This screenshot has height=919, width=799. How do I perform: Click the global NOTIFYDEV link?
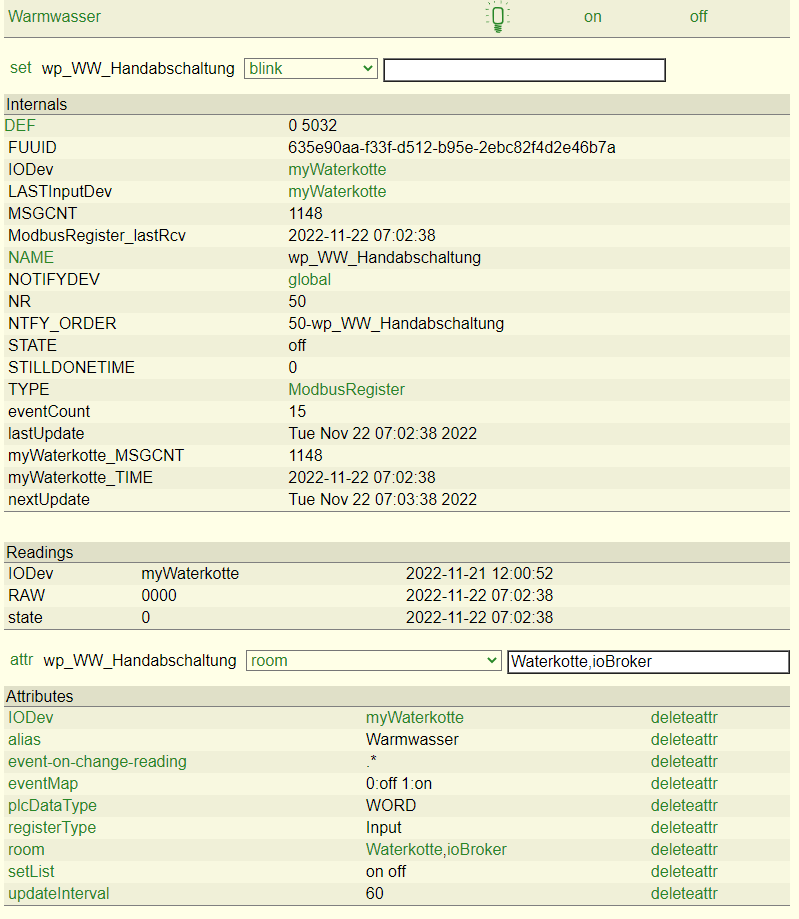pyautogui.click(x=309, y=280)
